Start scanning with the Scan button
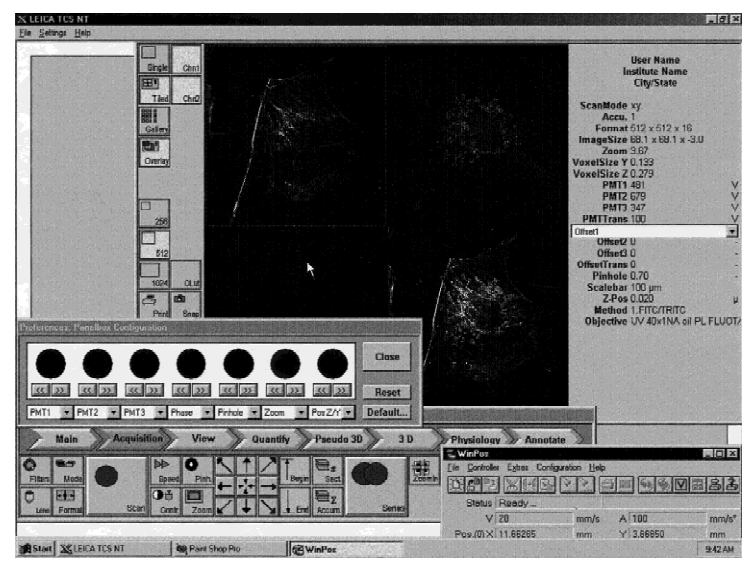756x570 pixels. click(x=114, y=485)
